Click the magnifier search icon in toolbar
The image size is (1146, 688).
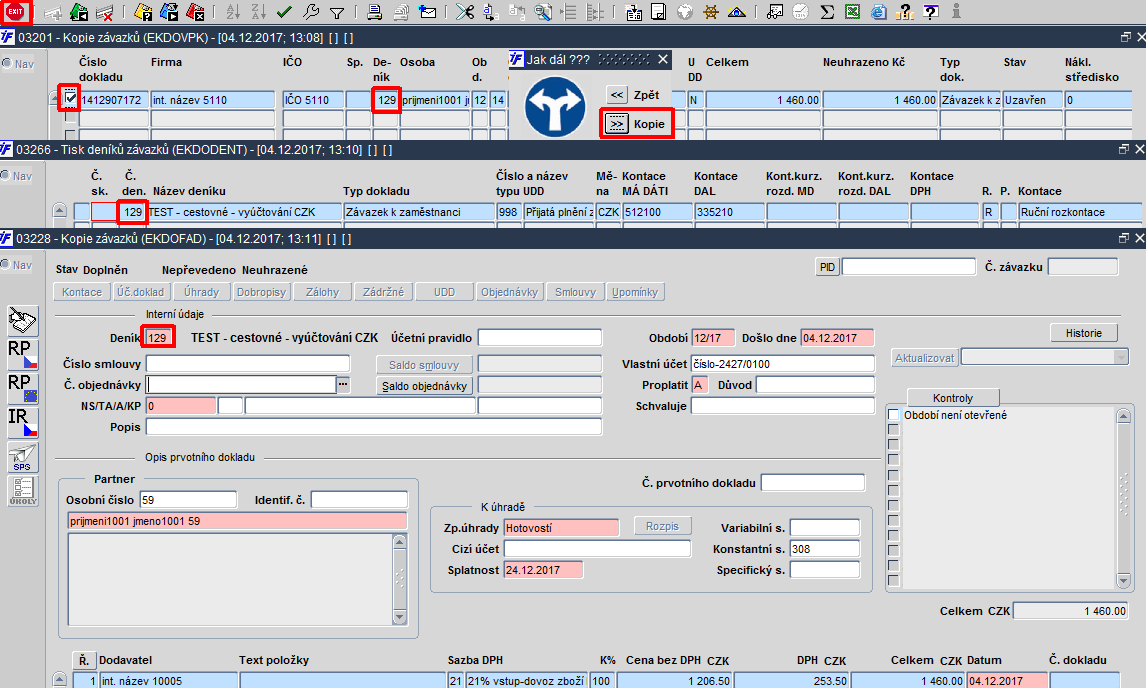pyautogui.click(x=543, y=12)
